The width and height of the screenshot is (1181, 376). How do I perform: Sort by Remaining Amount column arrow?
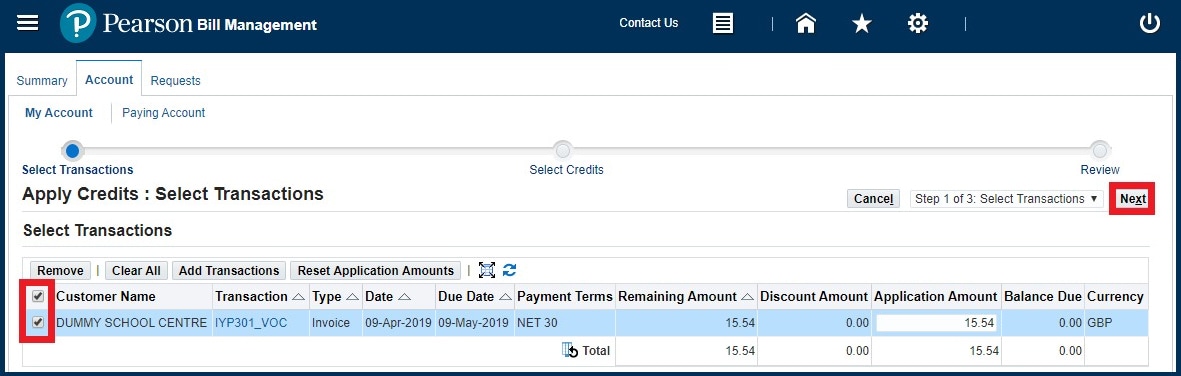pyautogui.click(x=747, y=297)
